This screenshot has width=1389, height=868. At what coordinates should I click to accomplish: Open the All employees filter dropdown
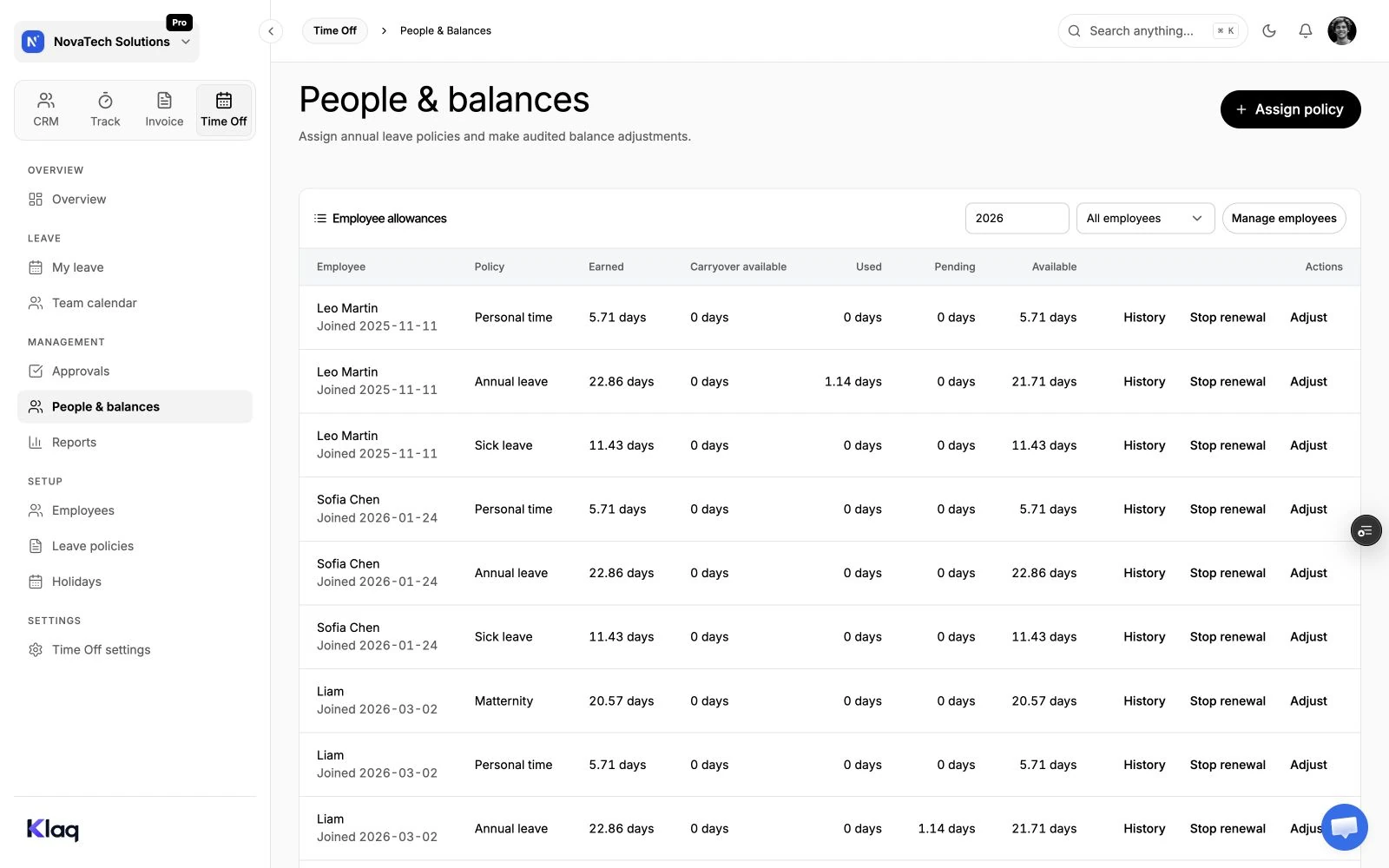(x=1145, y=219)
